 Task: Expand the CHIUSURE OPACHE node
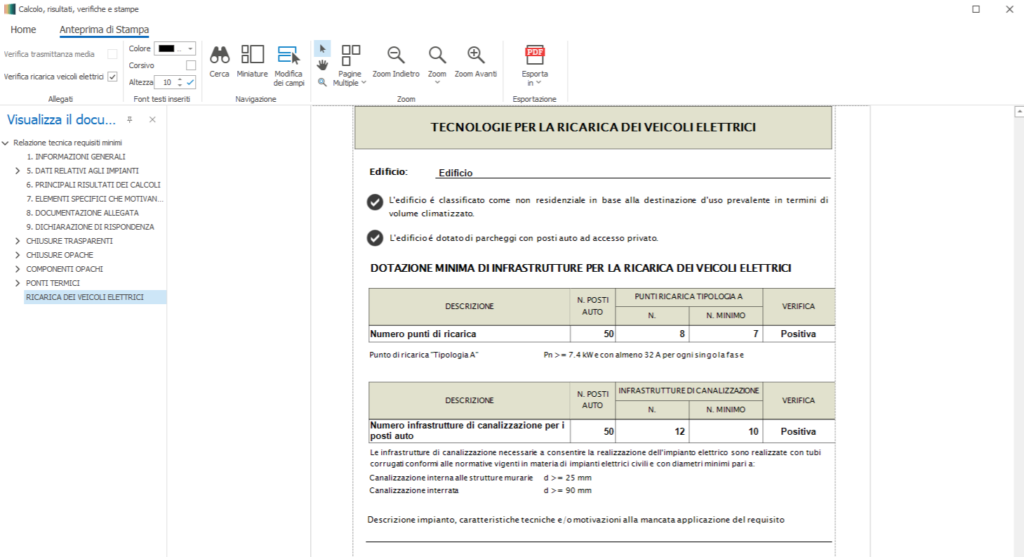18,255
